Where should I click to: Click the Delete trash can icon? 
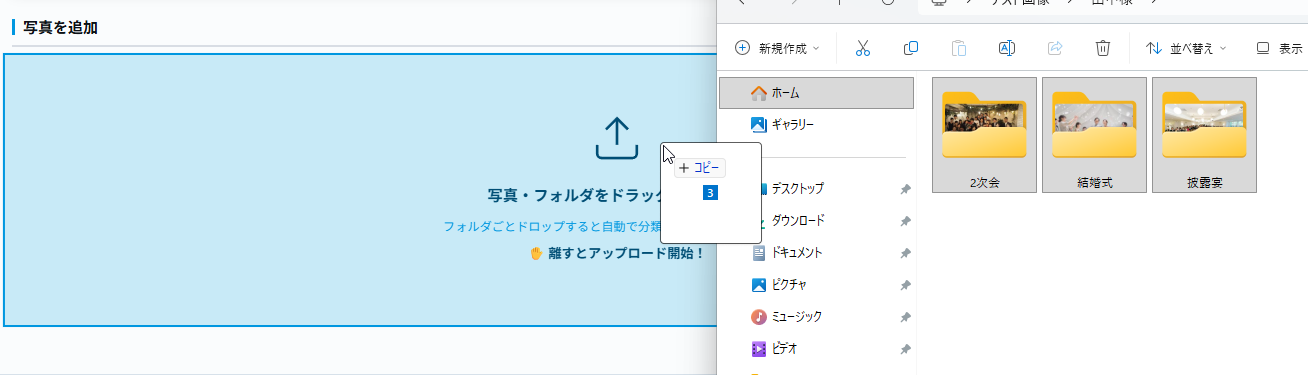(1103, 48)
